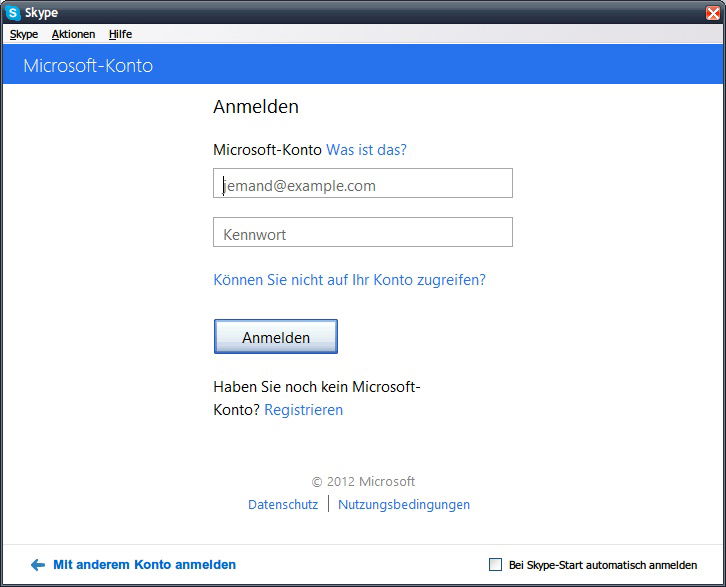Open the Aktionen menu
This screenshot has width=726, height=587.
point(73,34)
